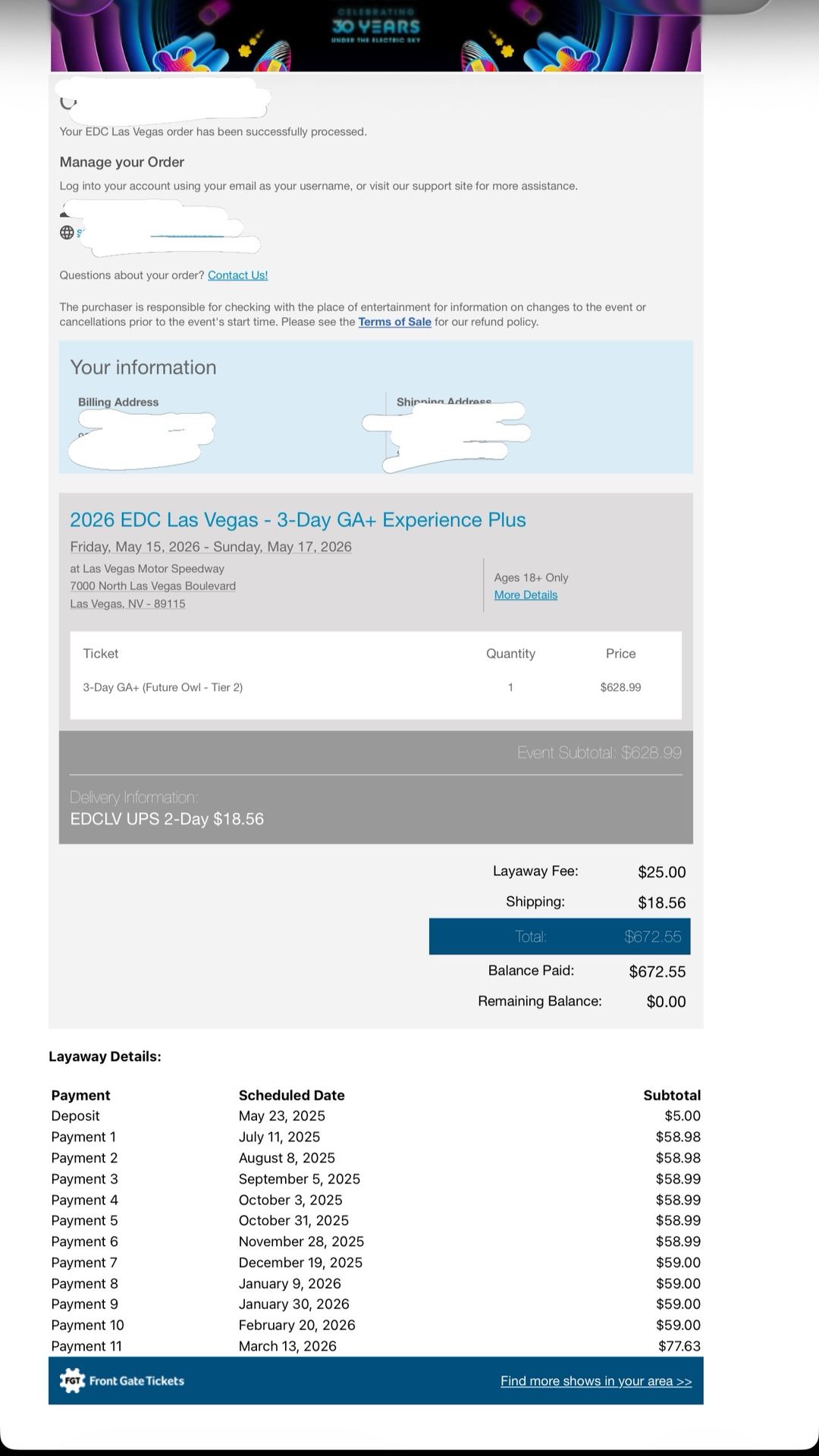Click the Deposit row in layaway table
This screenshot has height=1456, width=819.
pos(75,1116)
